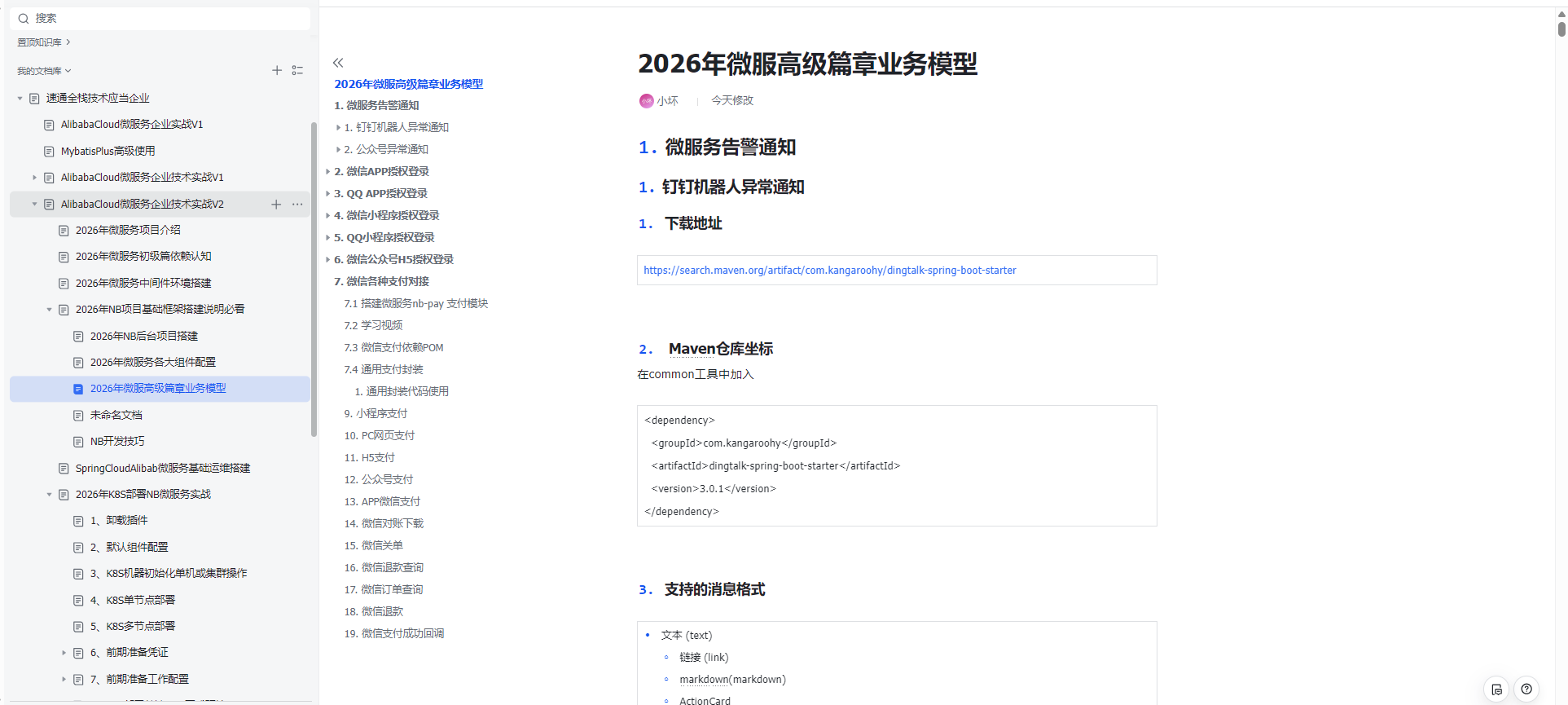This screenshot has width=1568, height=705.
Task: Open the dingtalk-spring-boot-starter Maven link
Action: pos(829,271)
